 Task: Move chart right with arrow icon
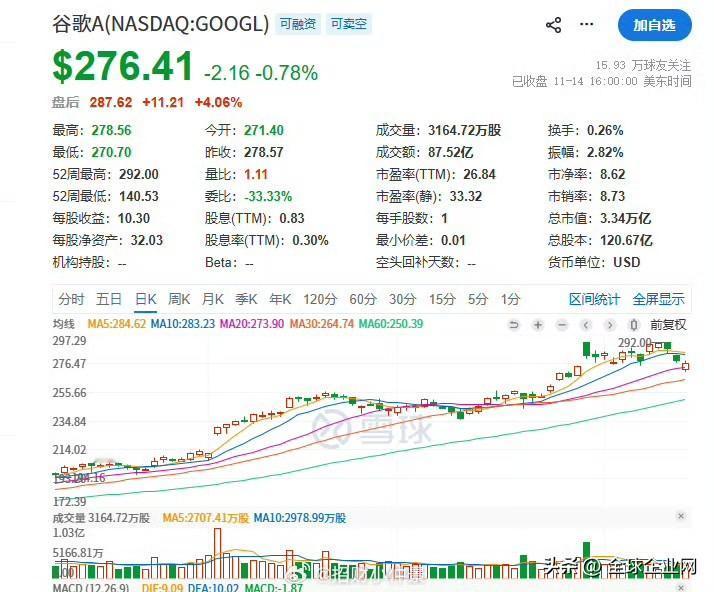[x=610, y=325]
